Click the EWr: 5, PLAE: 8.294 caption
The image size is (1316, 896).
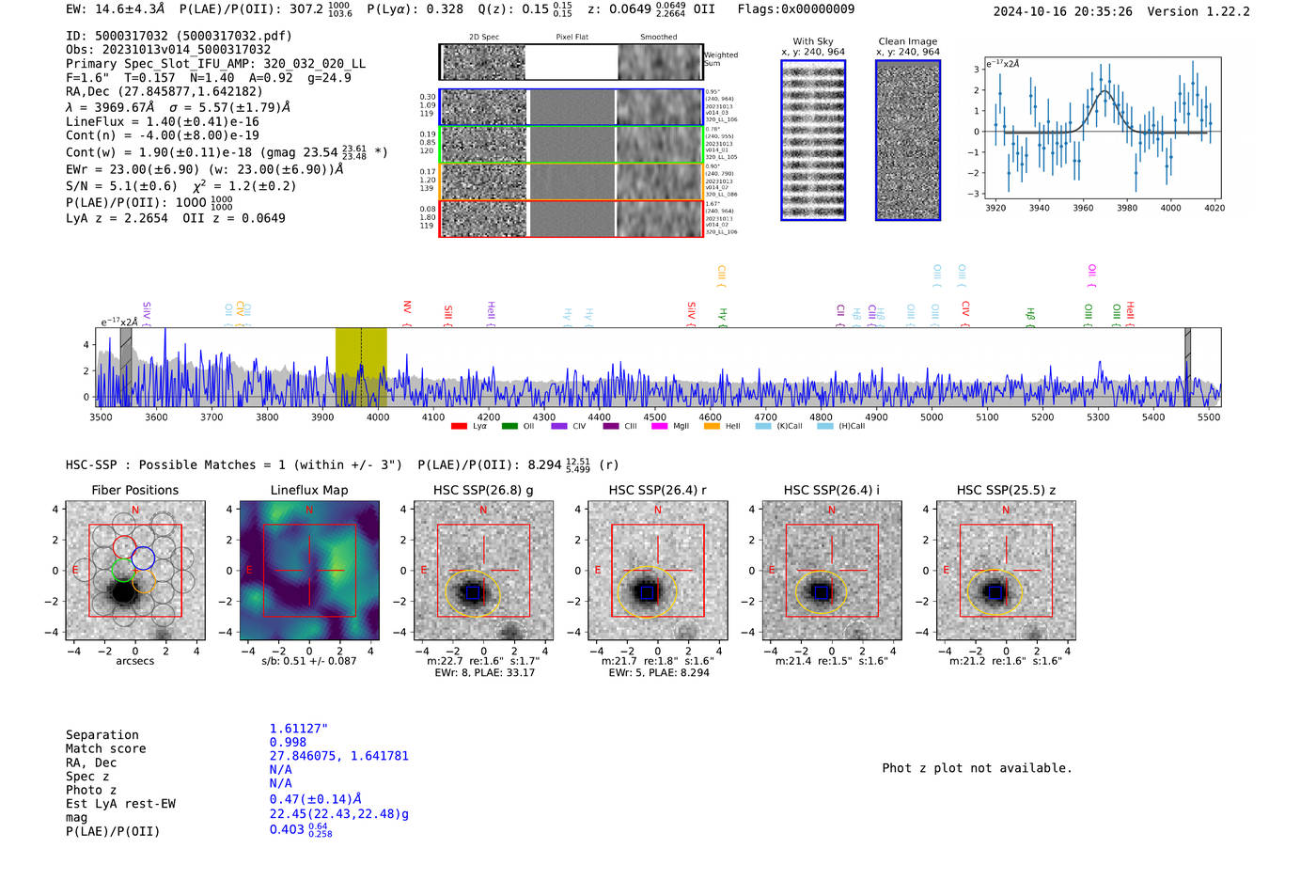659,672
